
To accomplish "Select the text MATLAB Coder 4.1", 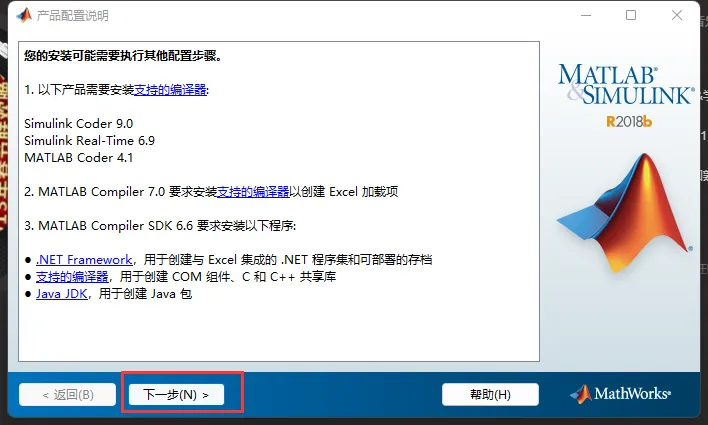I will tap(79, 158).
